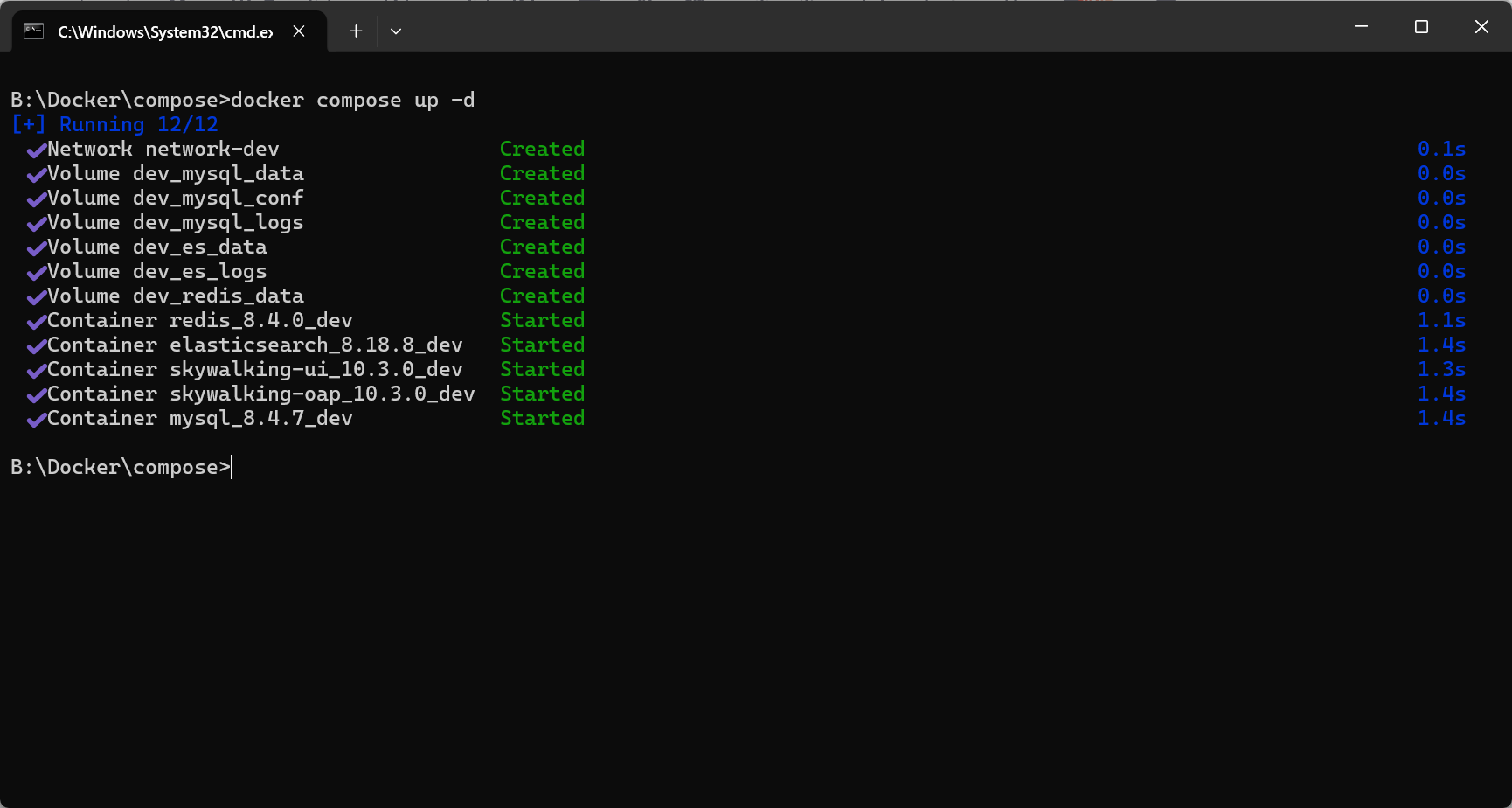Click 'Network network-dev' line
The width and height of the screenshot is (1512, 808).
click(x=163, y=149)
